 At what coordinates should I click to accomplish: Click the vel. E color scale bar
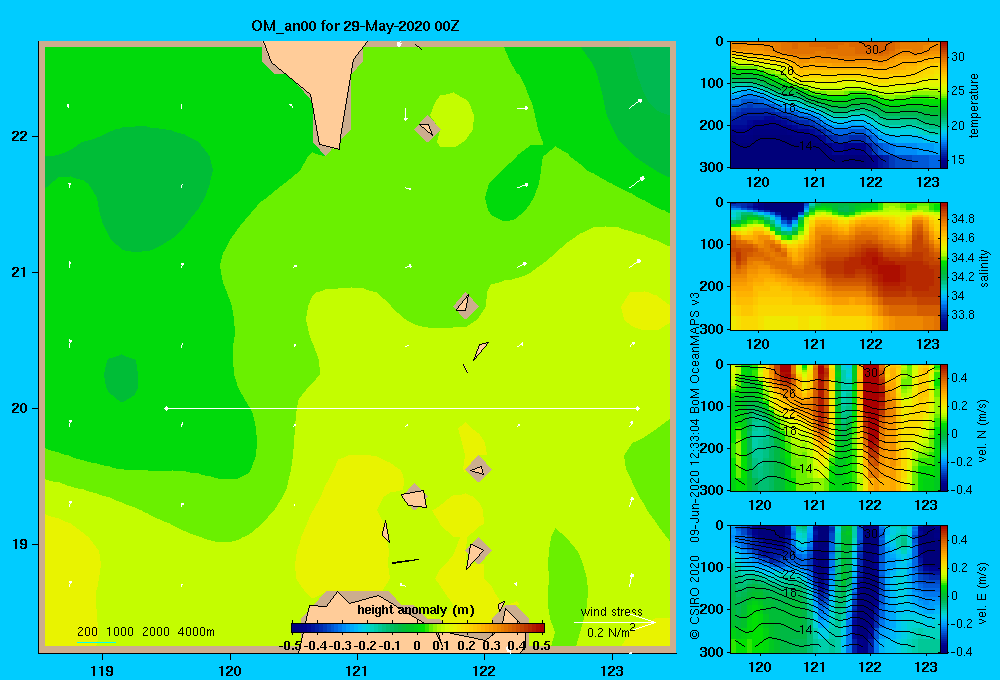tap(944, 589)
